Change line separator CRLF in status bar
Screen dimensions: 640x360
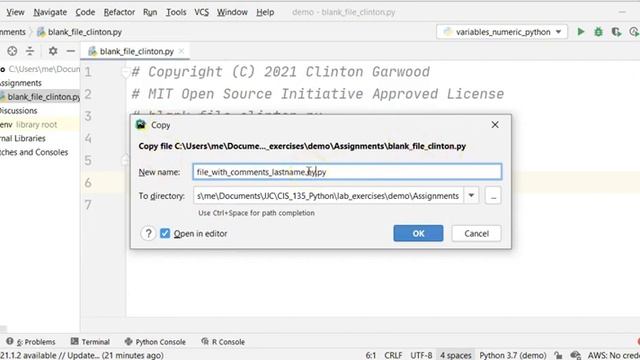(x=393, y=355)
